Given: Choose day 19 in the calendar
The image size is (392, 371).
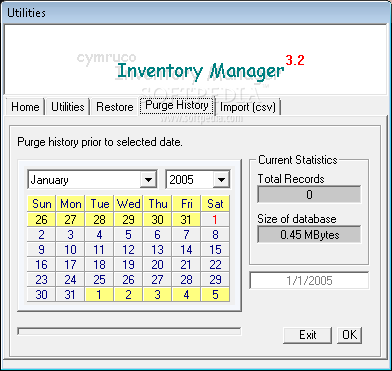Looking at the screenshot, I should (128, 265).
